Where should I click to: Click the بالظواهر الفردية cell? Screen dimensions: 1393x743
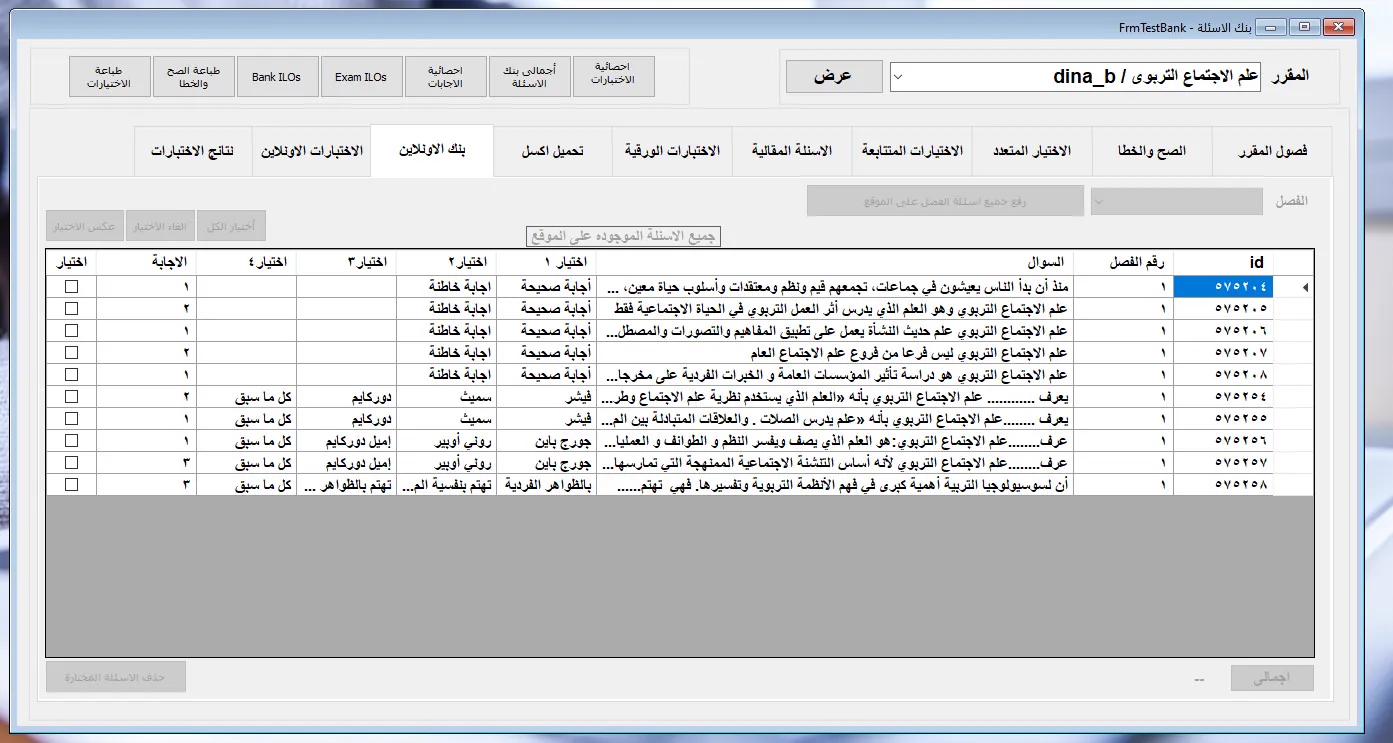tap(546, 485)
